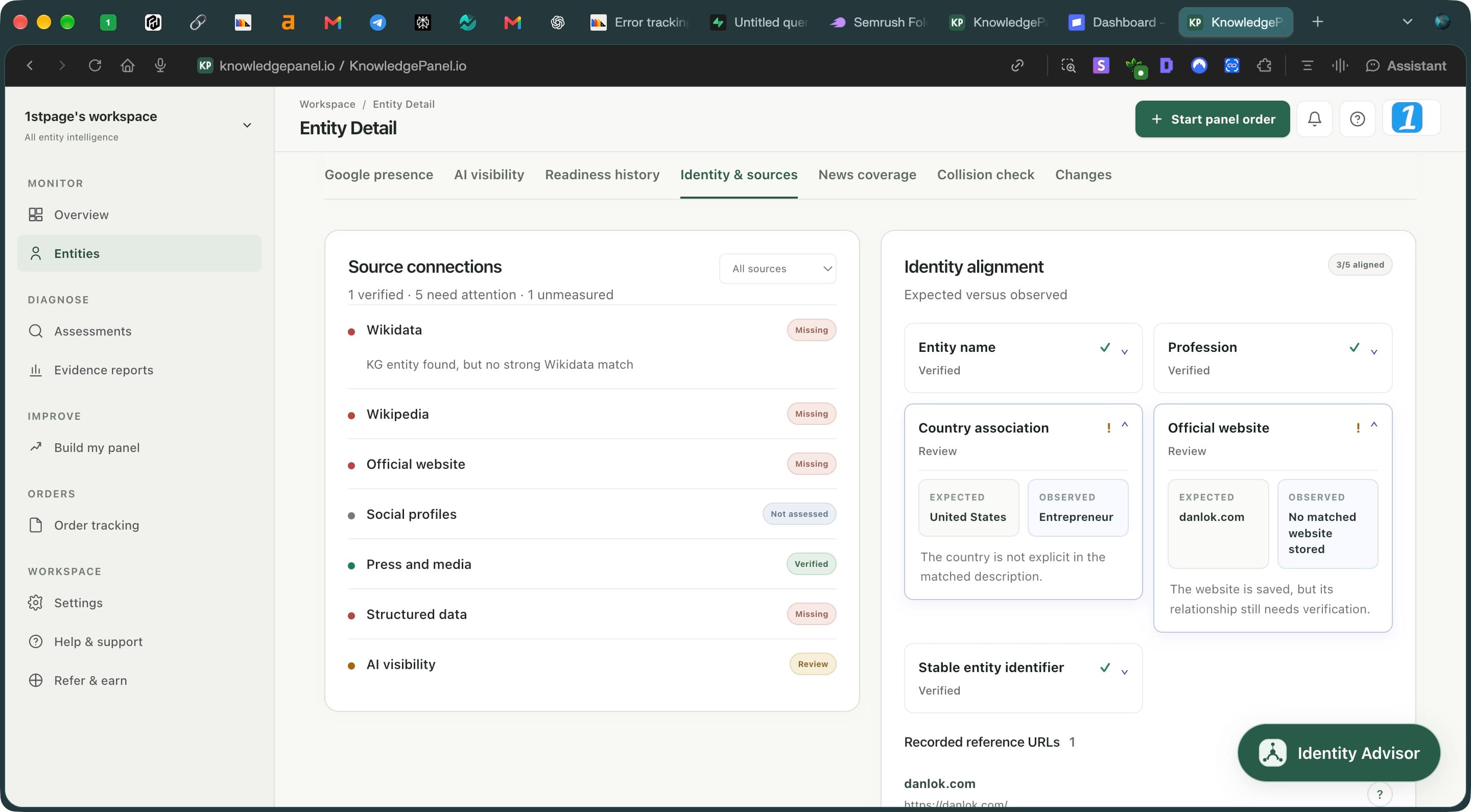The height and width of the screenshot is (812, 1471).
Task: Open a new browser tab with plus
Action: pos(1317,21)
